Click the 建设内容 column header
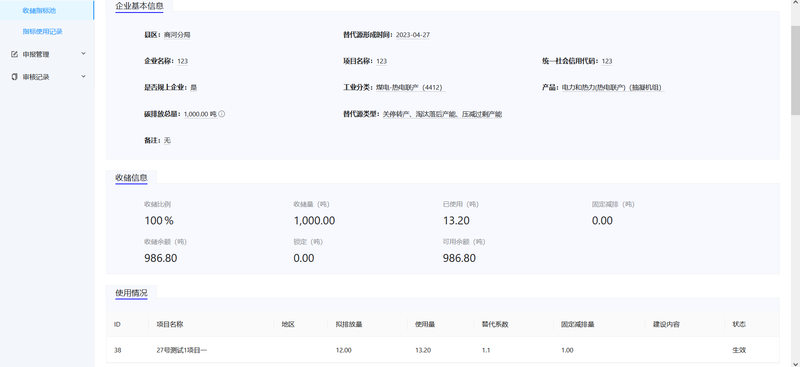800x367 pixels. (x=666, y=325)
